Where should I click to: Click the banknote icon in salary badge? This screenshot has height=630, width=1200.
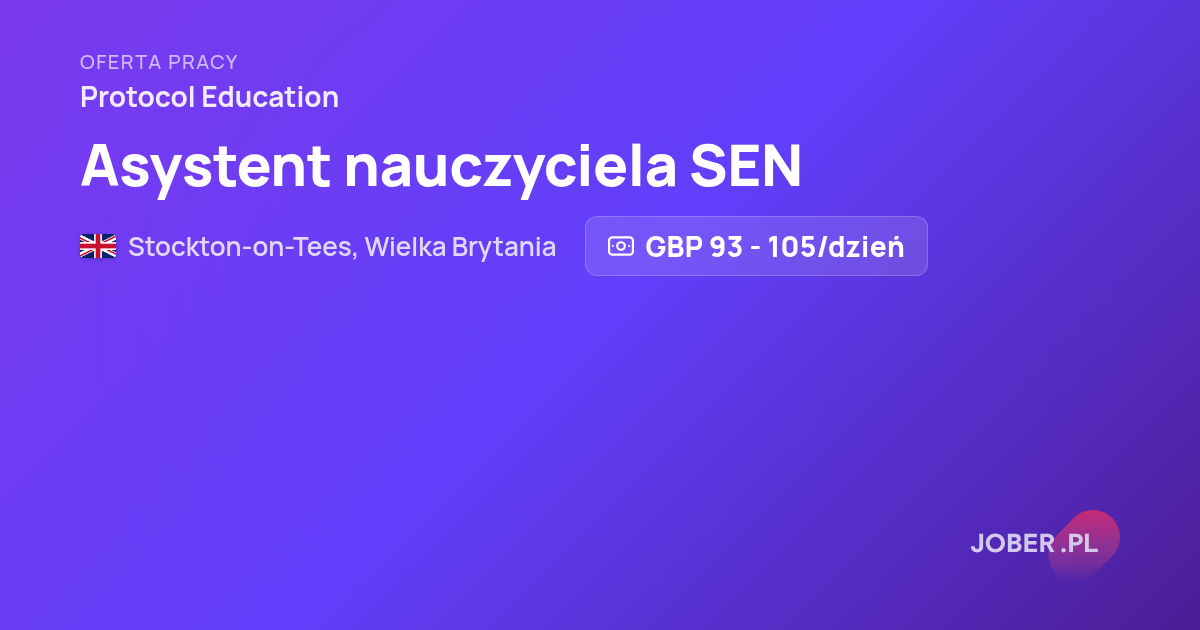[621, 246]
